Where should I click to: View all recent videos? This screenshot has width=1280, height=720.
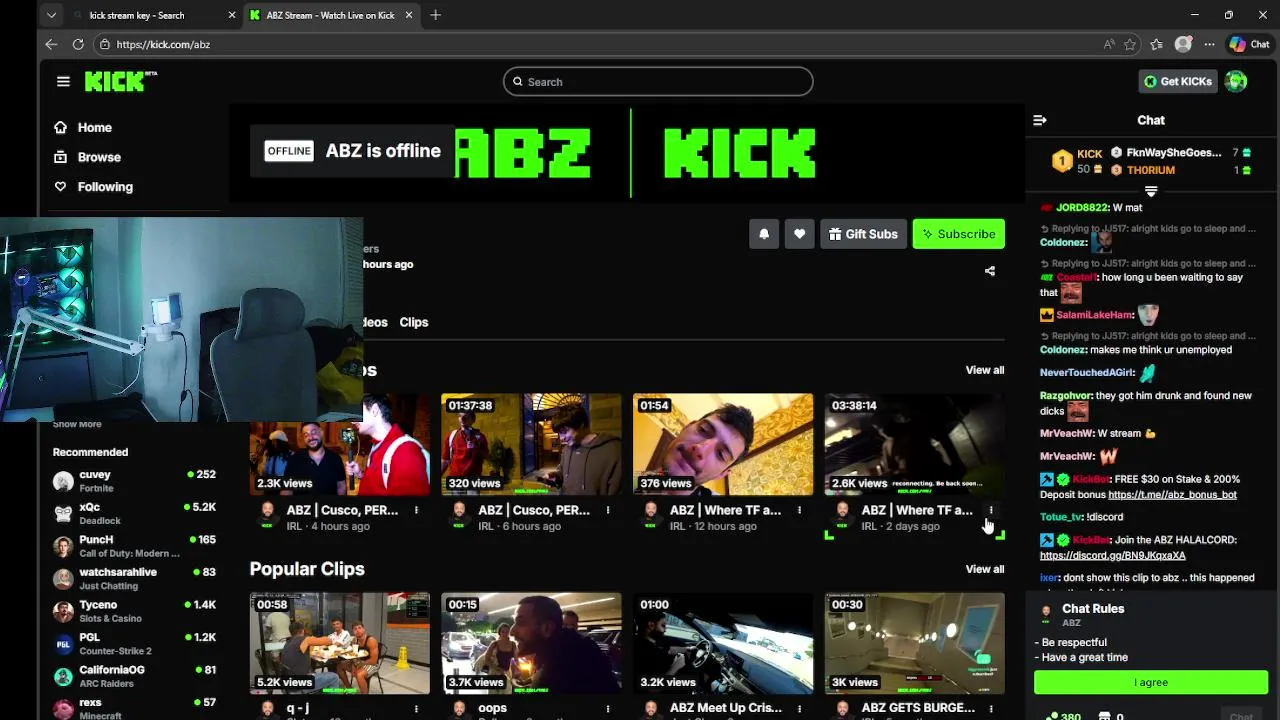pos(985,370)
